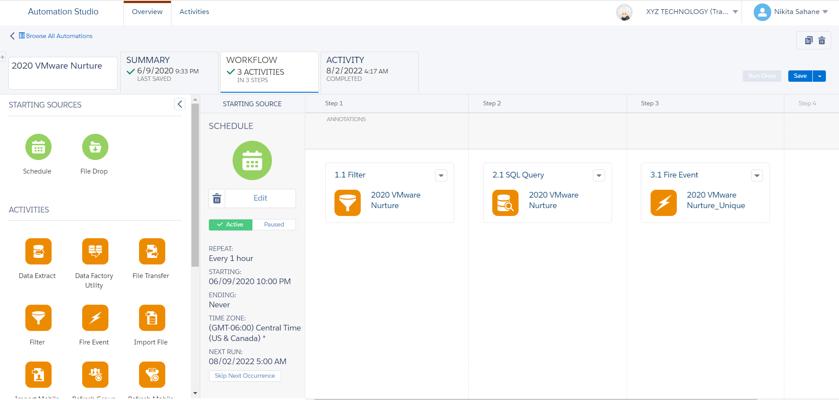Click the Refresh Mobile activity icon in bottom row

tap(152, 375)
